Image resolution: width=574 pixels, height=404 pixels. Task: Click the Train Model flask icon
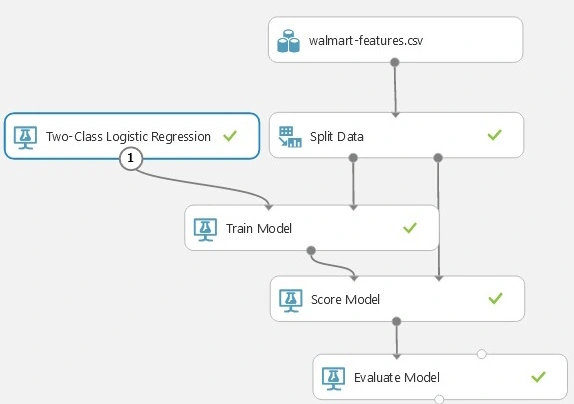[x=205, y=230]
